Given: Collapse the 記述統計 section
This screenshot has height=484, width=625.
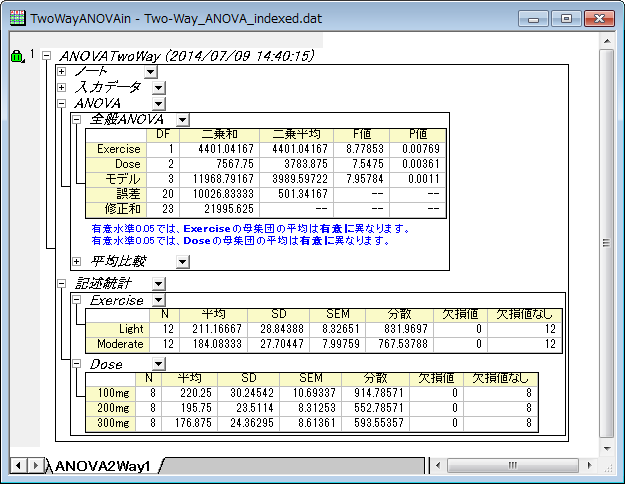Looking at the screenshot, I should (61, 284).
